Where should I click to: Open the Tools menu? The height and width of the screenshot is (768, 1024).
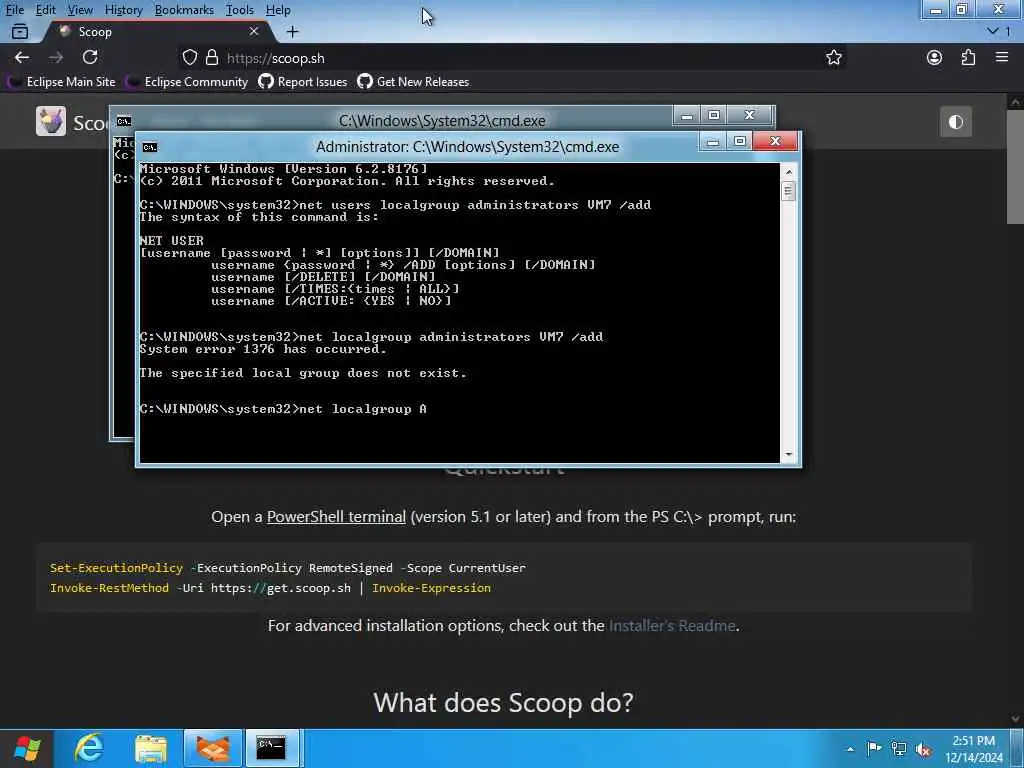[x=240, y=10]
